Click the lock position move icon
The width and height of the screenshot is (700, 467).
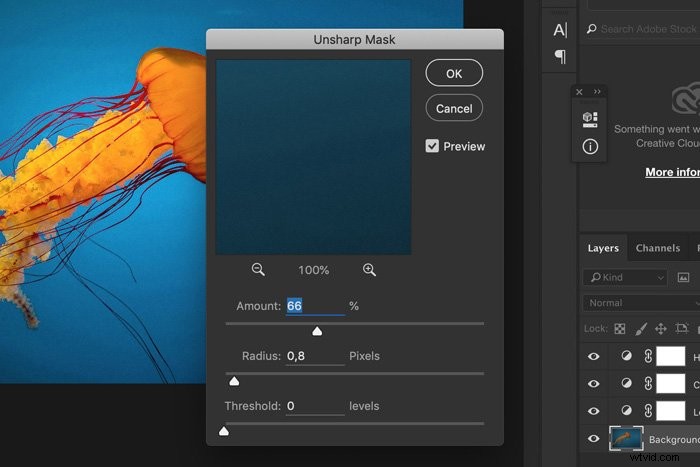point(660,329)
